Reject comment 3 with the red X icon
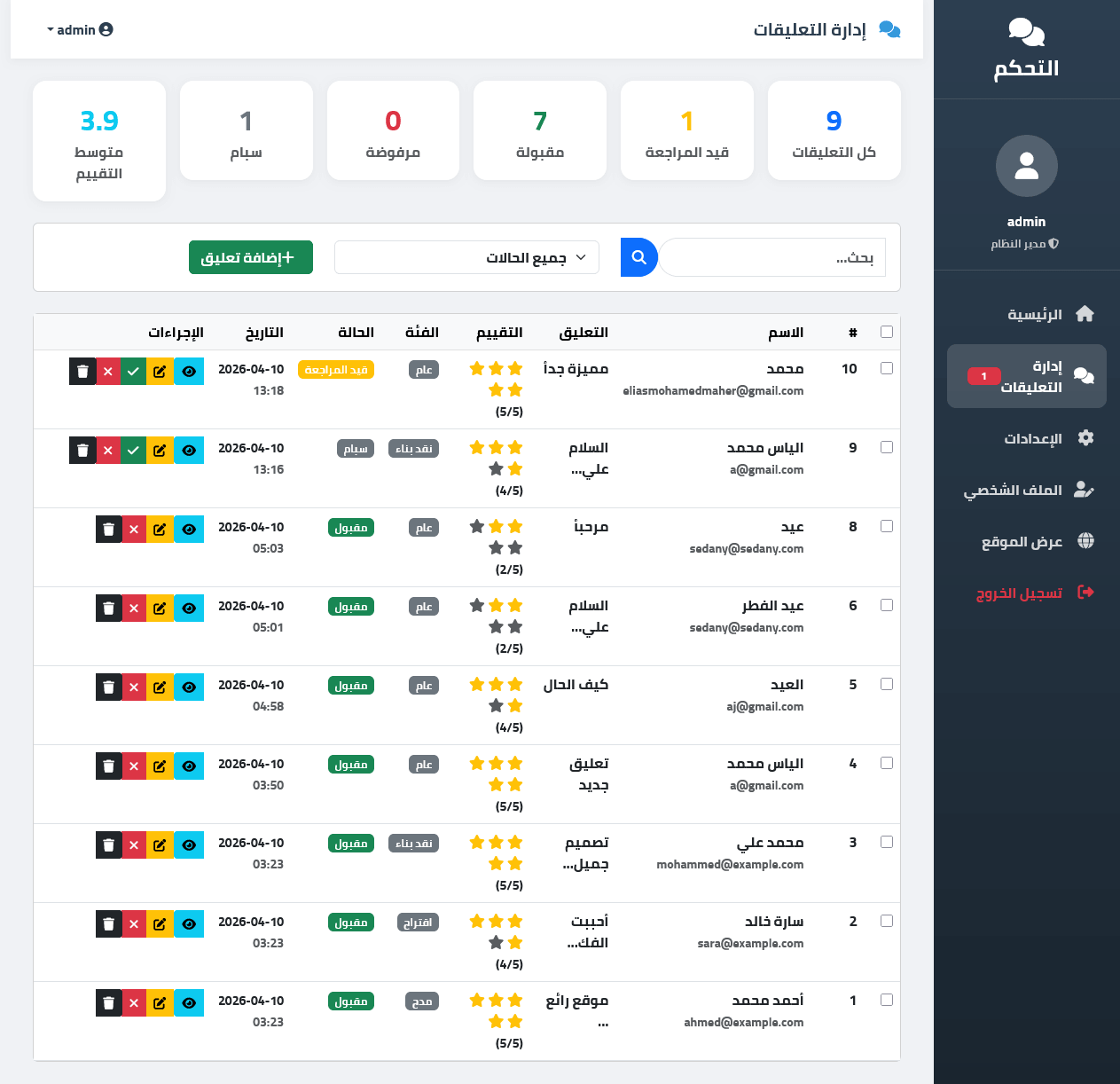Viewport: 1120px width, 1084px height. [x=134, y=845]
